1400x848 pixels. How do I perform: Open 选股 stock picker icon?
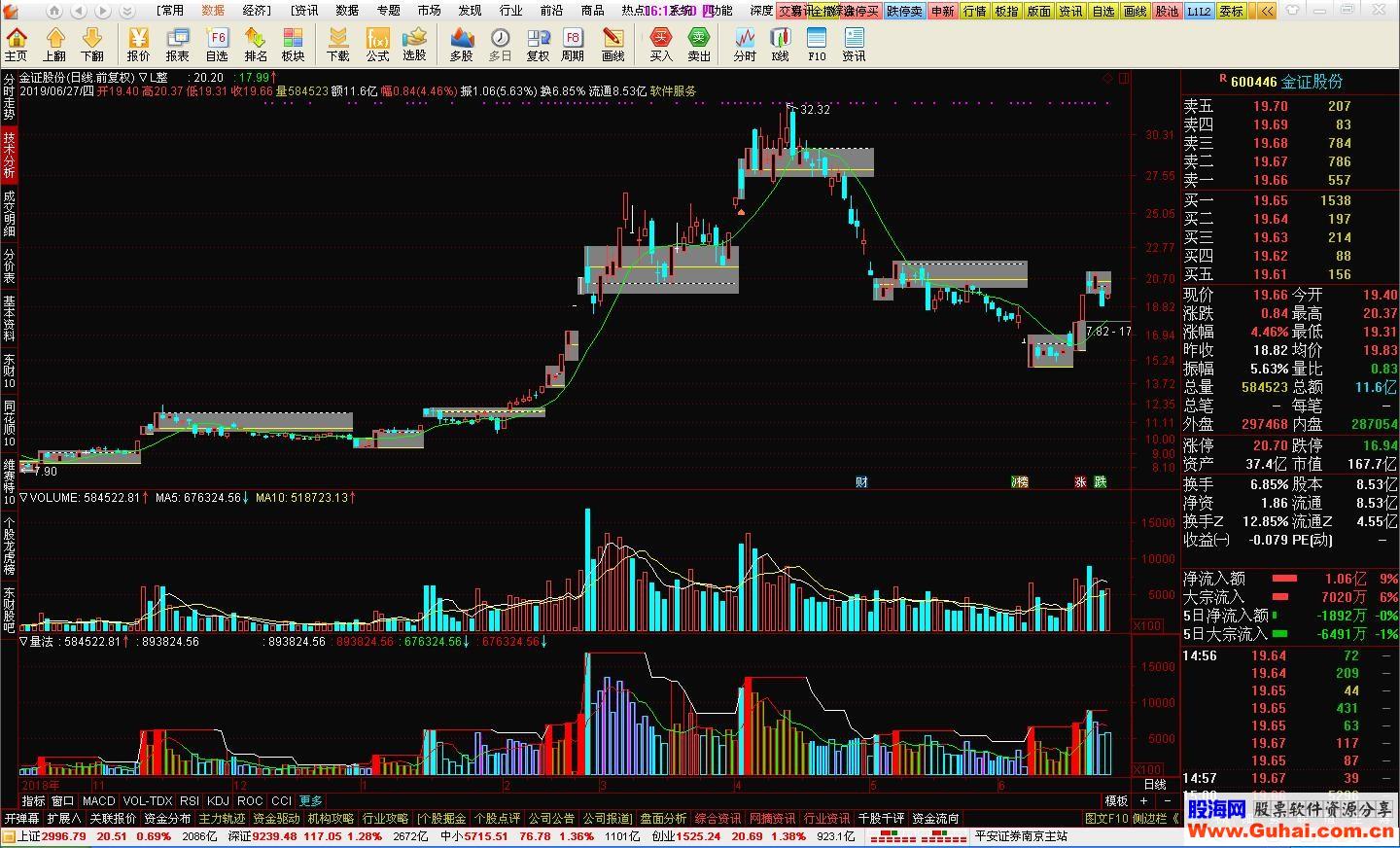(x=415, y=44)
